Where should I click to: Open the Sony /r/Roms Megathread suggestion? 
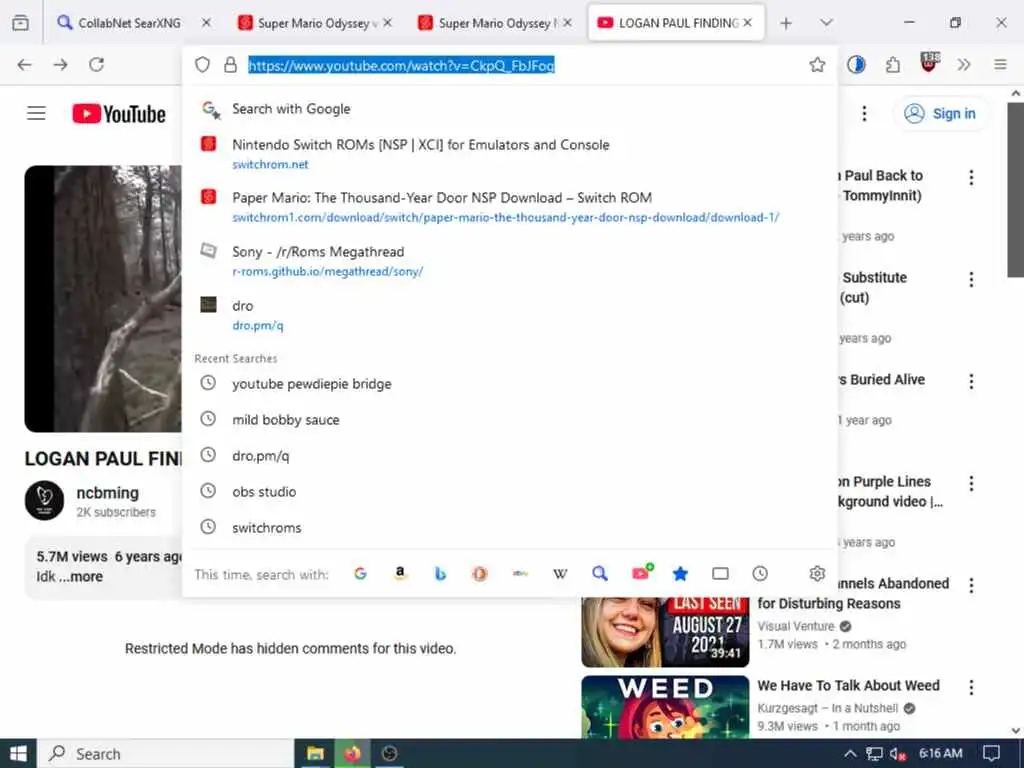coord(509,261)
